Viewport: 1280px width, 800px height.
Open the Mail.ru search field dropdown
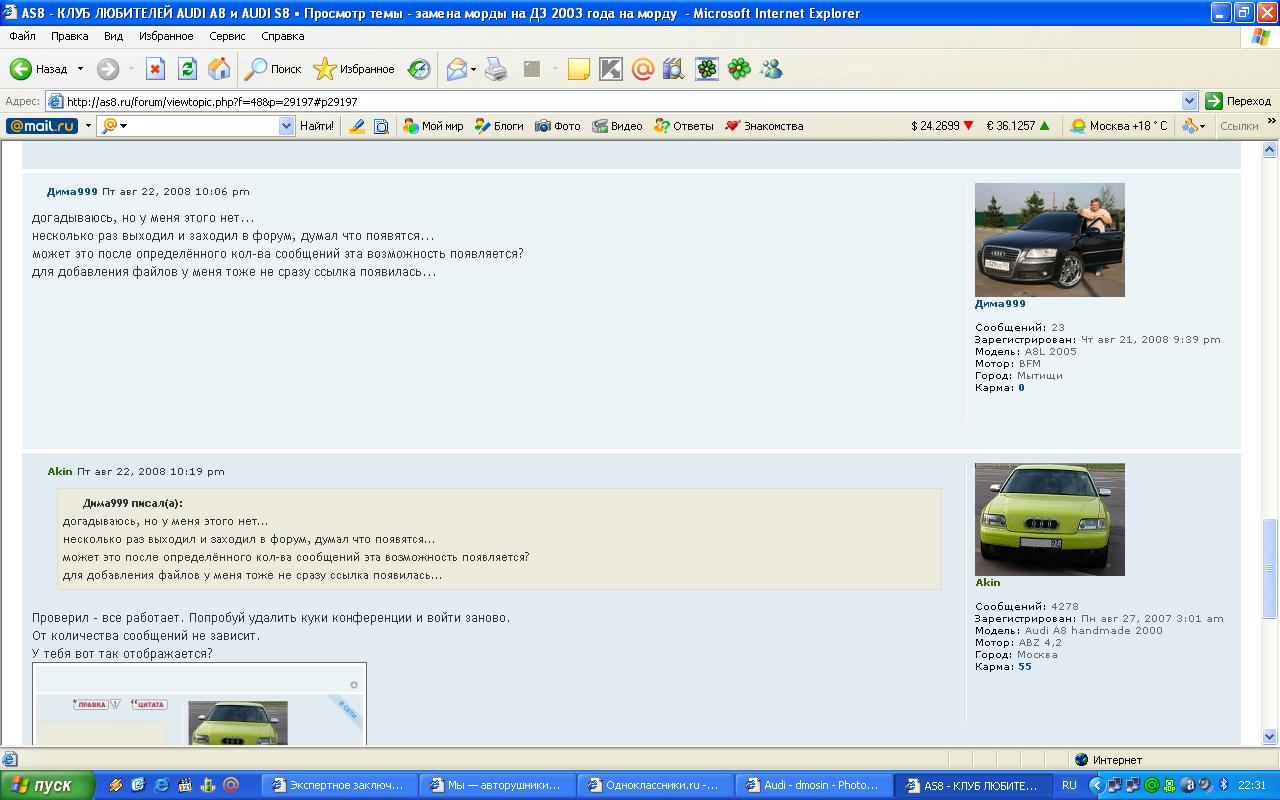(286, 126)
